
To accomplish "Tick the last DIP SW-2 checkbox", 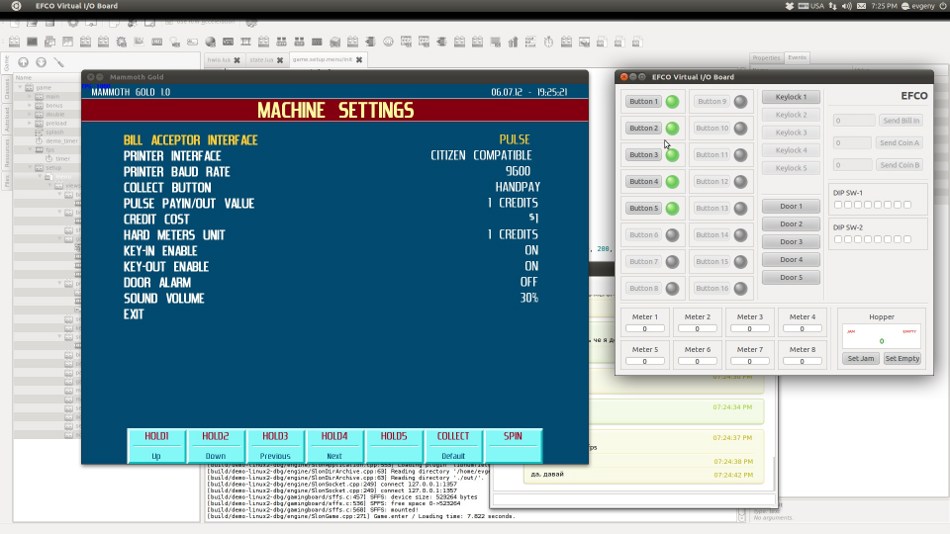I will [x=907, y=239].
